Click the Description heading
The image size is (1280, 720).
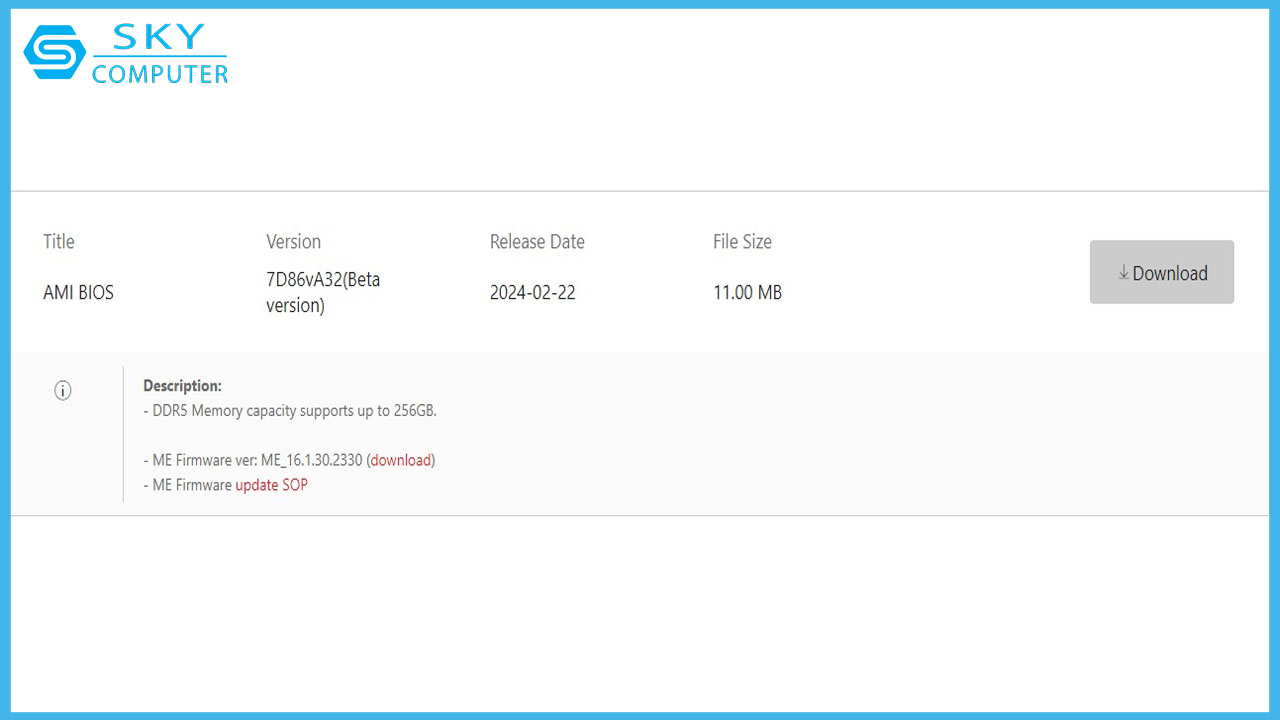coord(182,386)
